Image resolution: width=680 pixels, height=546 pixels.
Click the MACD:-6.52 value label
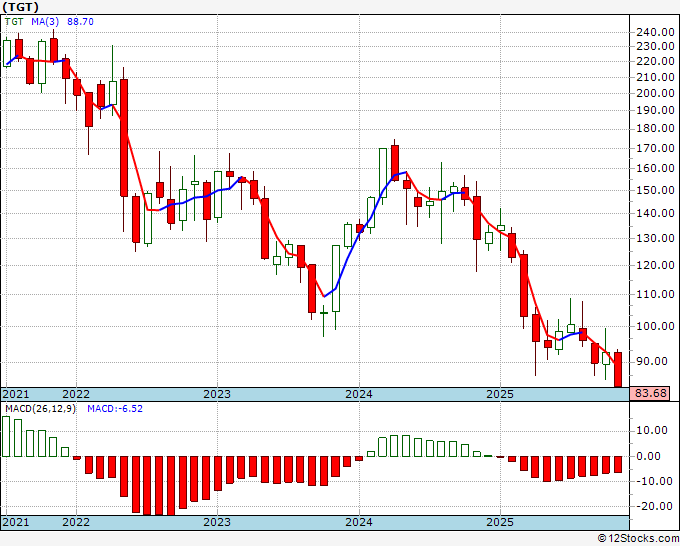click(115, 409)
